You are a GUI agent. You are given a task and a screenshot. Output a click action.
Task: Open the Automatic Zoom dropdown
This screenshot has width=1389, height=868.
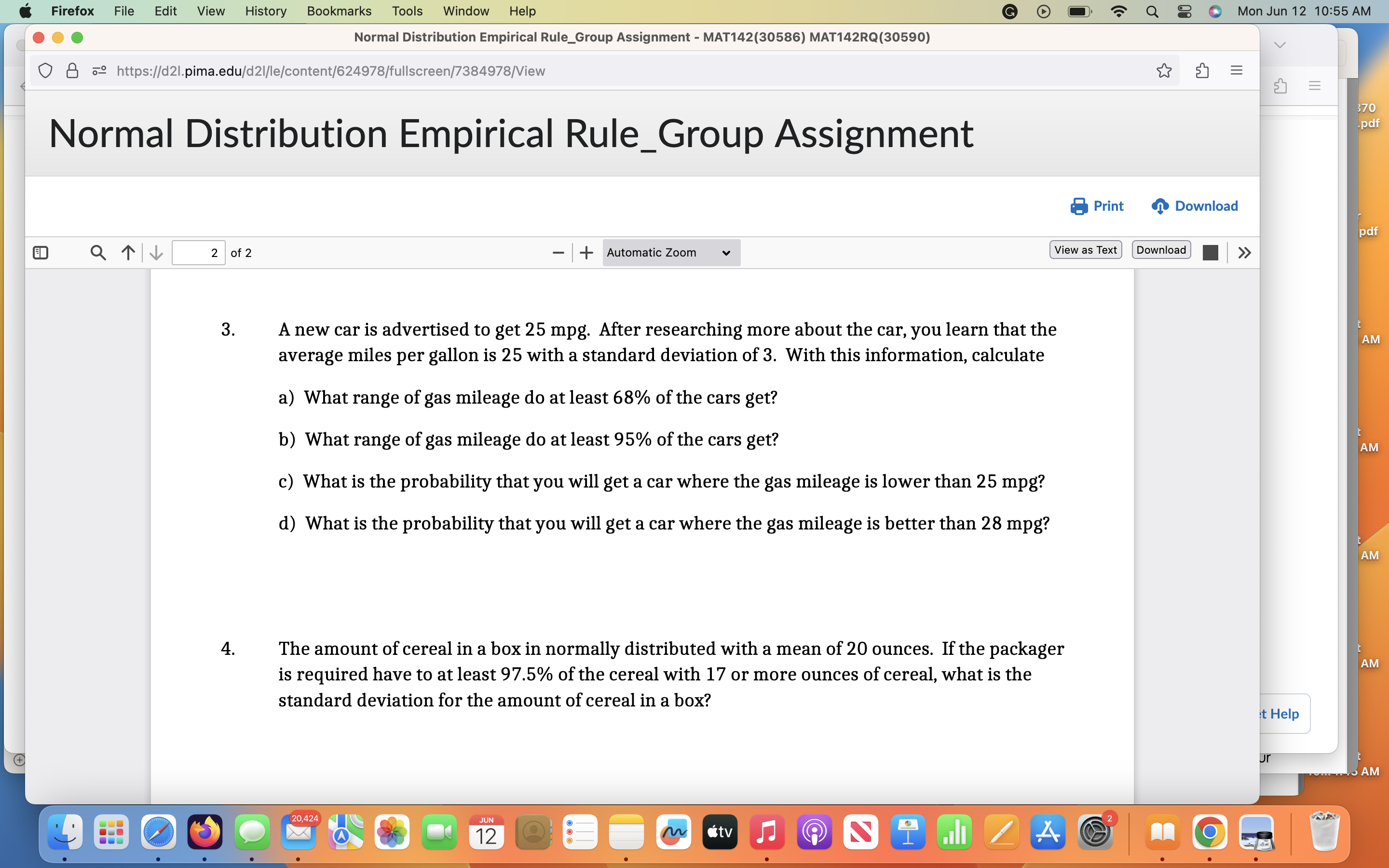[x=670, y=252]
